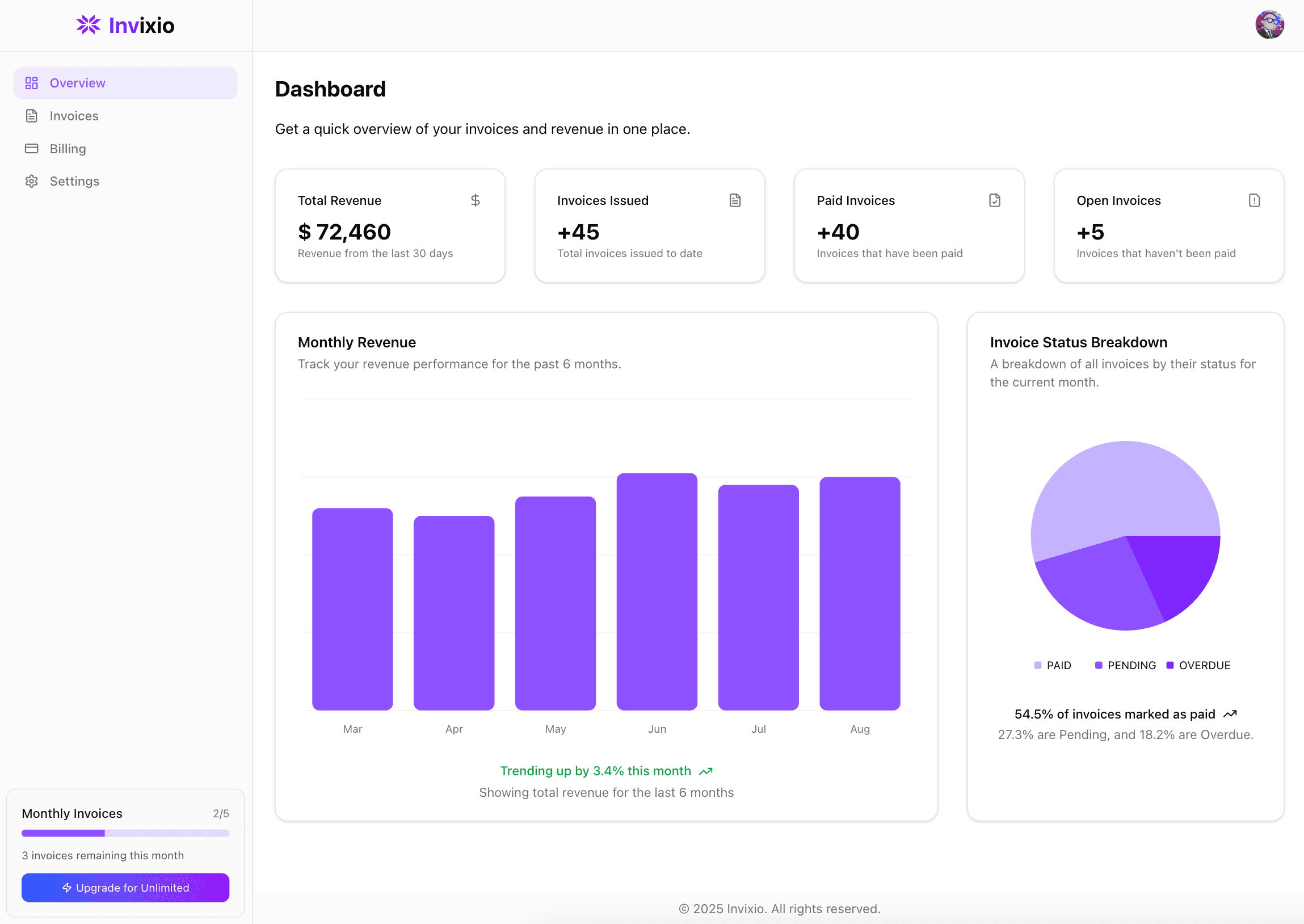Click the trending-up arrow beside revenue trend
The height and width of the screenshot is (924, 1304).
click(x=706, y=771)
